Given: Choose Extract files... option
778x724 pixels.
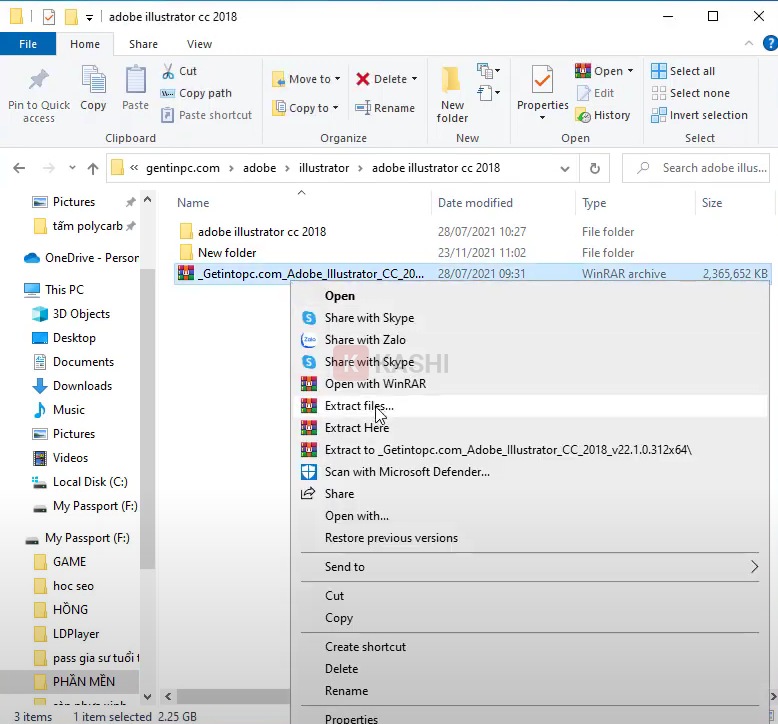Looking at the screenshot, I should (530, 406).
